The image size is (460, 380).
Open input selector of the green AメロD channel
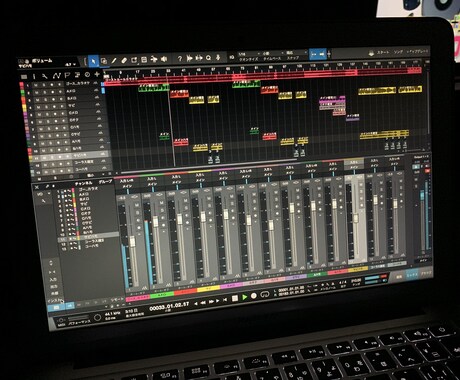pos(152,180)
